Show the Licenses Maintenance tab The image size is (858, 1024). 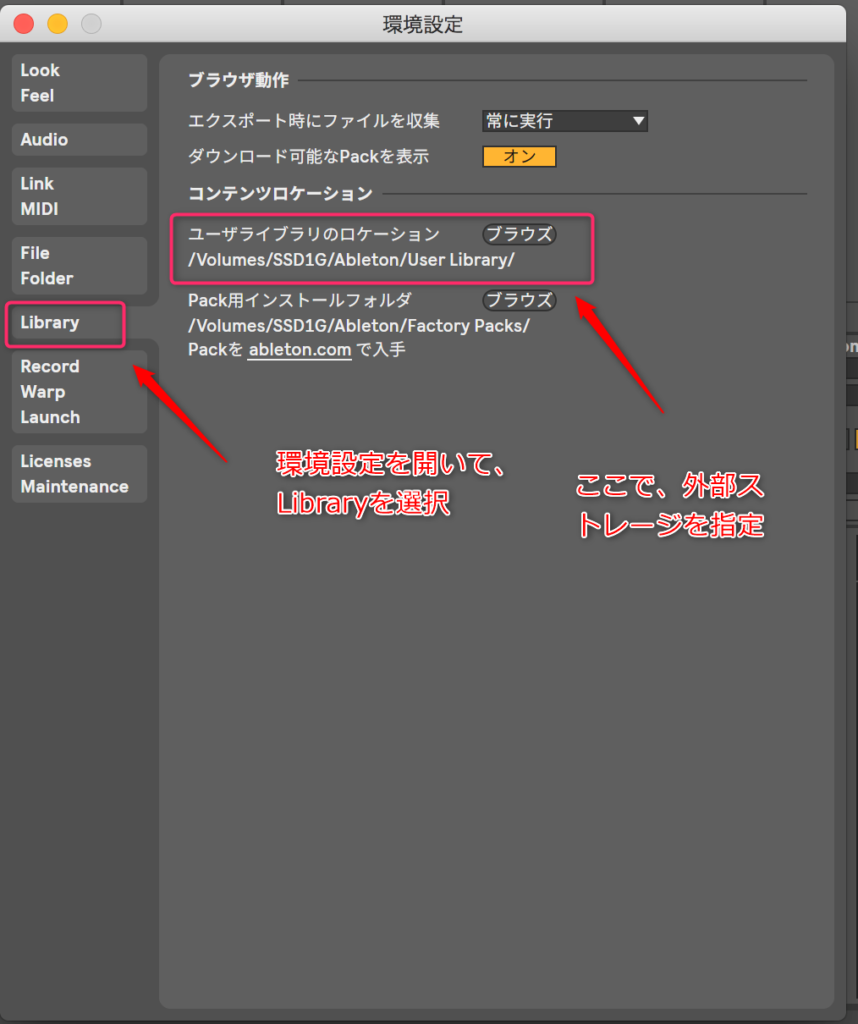coord(78,474)
